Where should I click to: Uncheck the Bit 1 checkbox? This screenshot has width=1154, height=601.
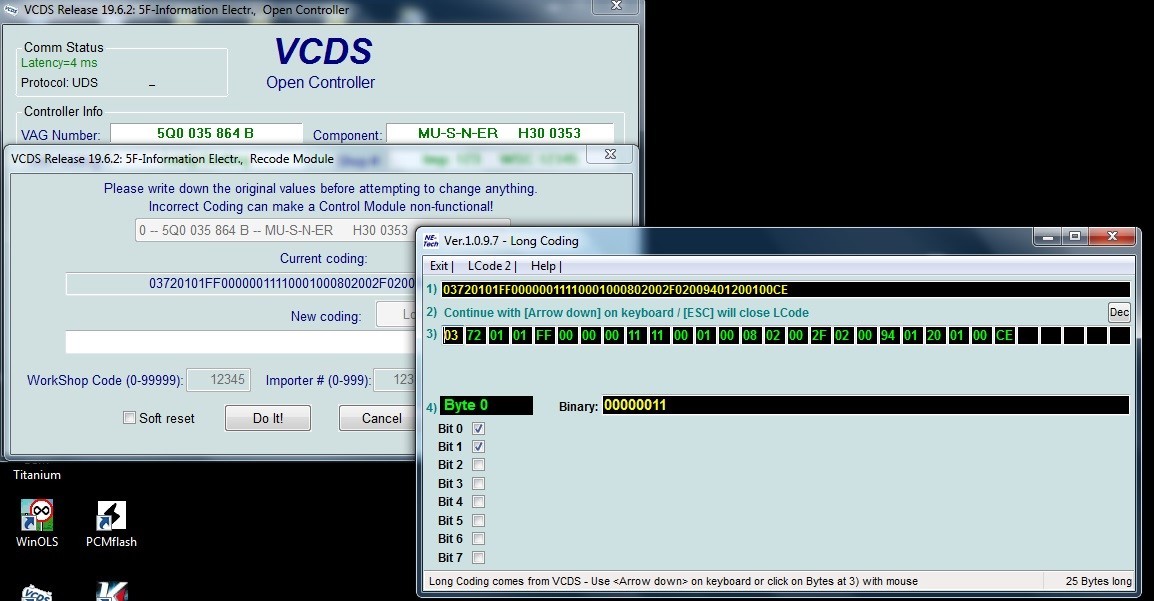pyautogui.click(x=478, y=447)
